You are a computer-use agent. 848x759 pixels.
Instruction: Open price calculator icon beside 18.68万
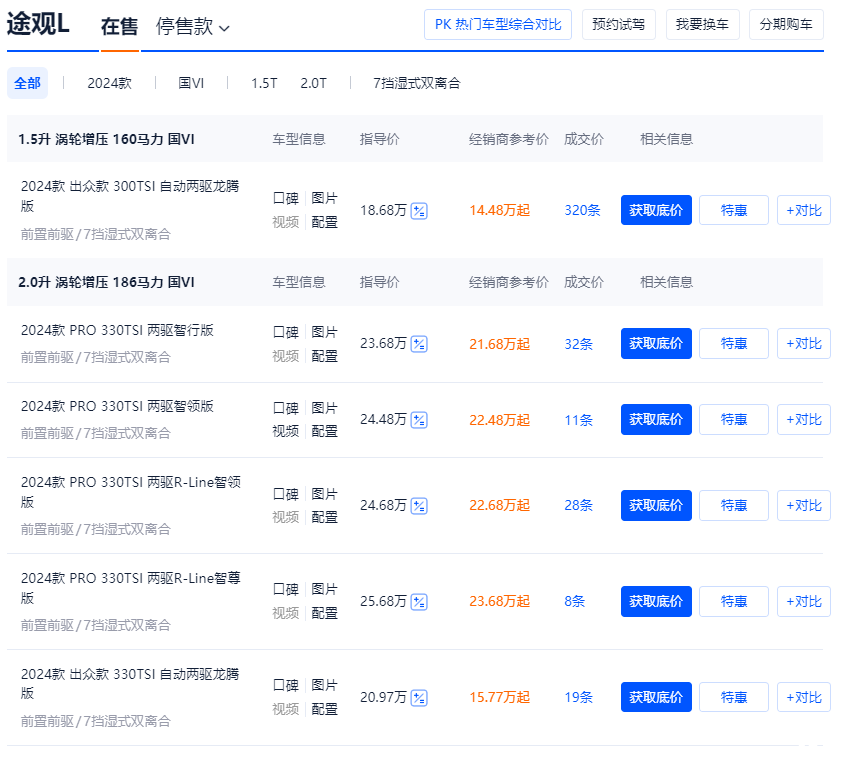419,210
